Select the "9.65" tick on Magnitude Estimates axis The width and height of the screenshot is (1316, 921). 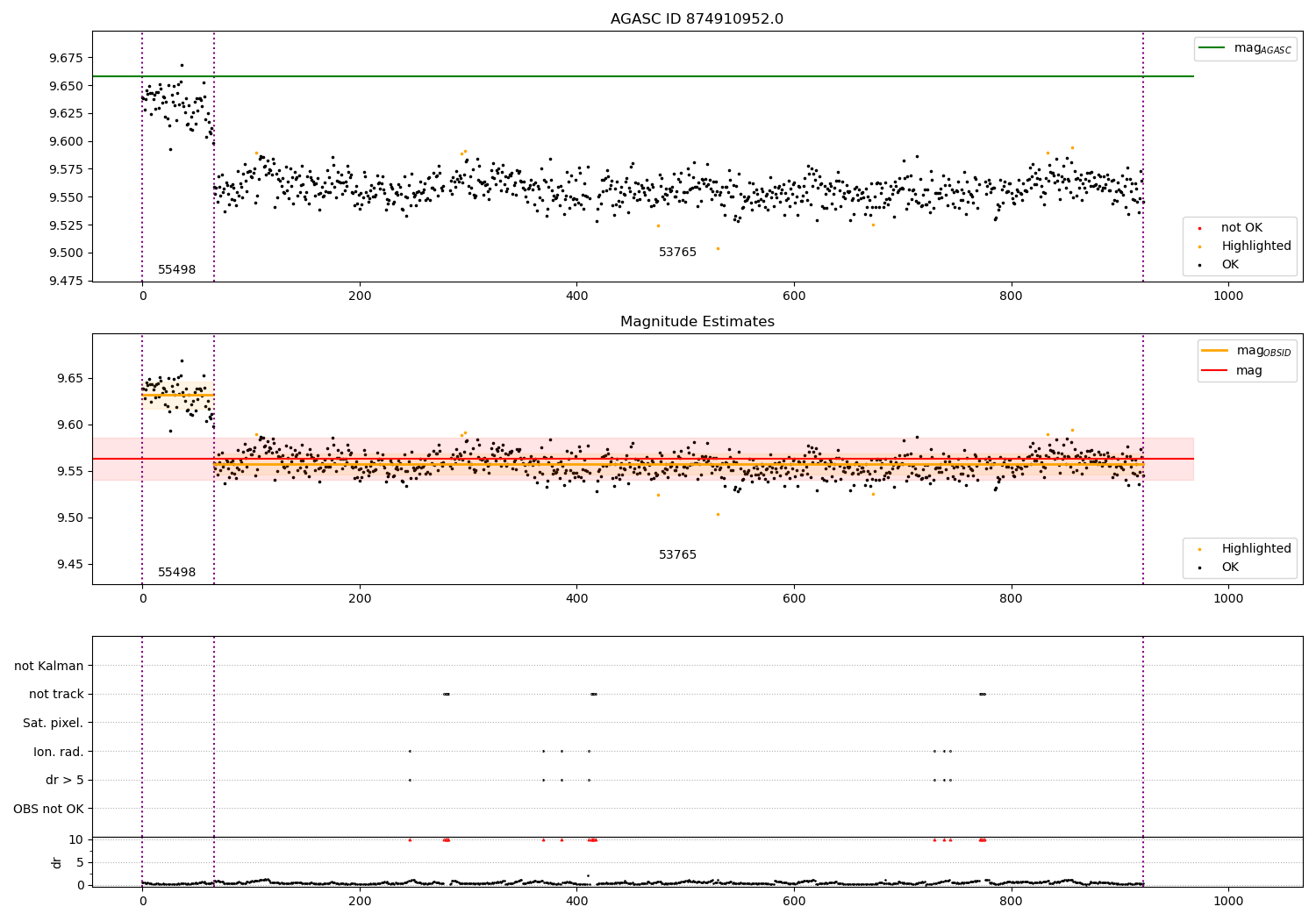[69, 379]
